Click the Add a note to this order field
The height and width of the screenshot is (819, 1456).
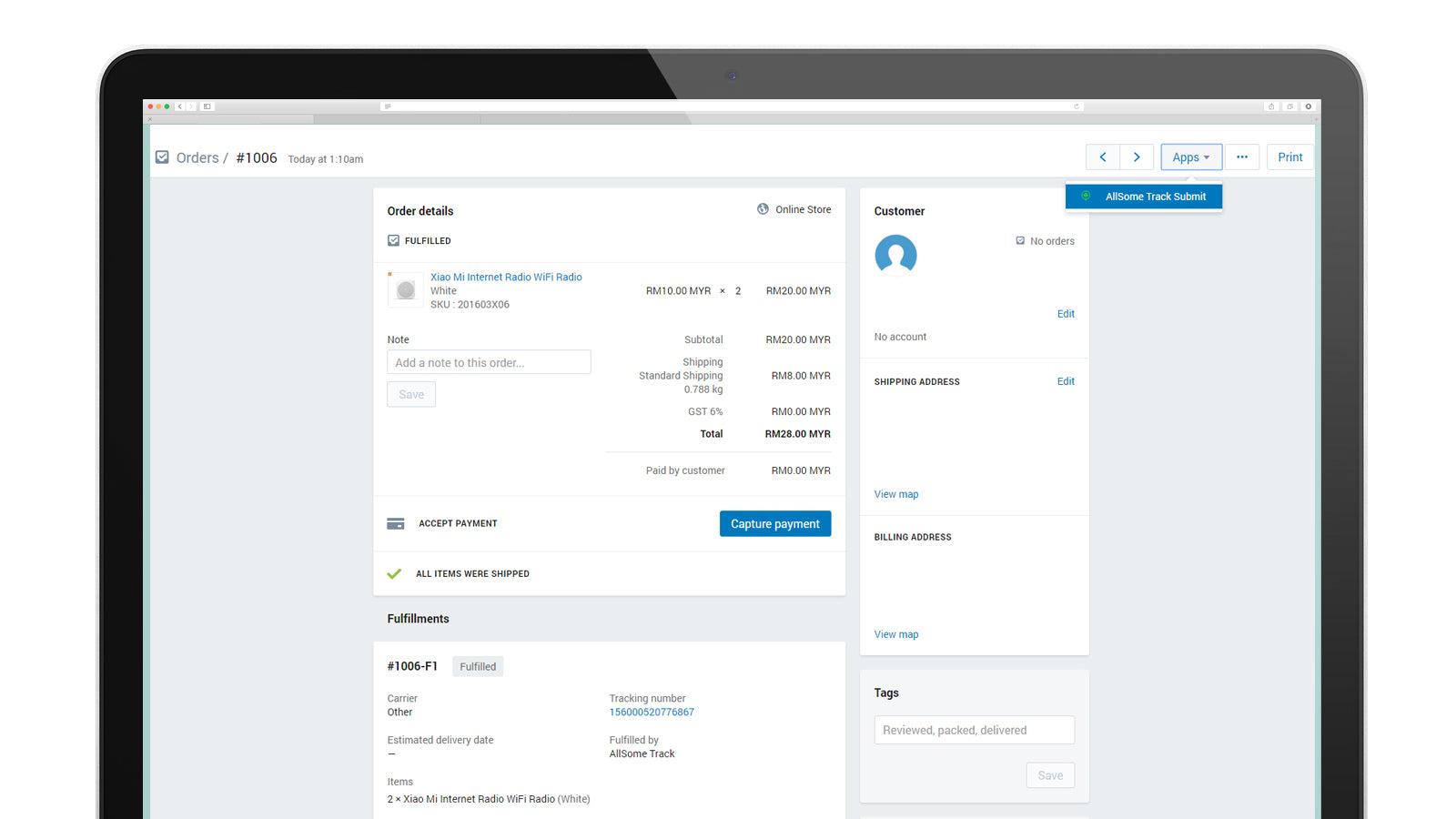(489, 361)
